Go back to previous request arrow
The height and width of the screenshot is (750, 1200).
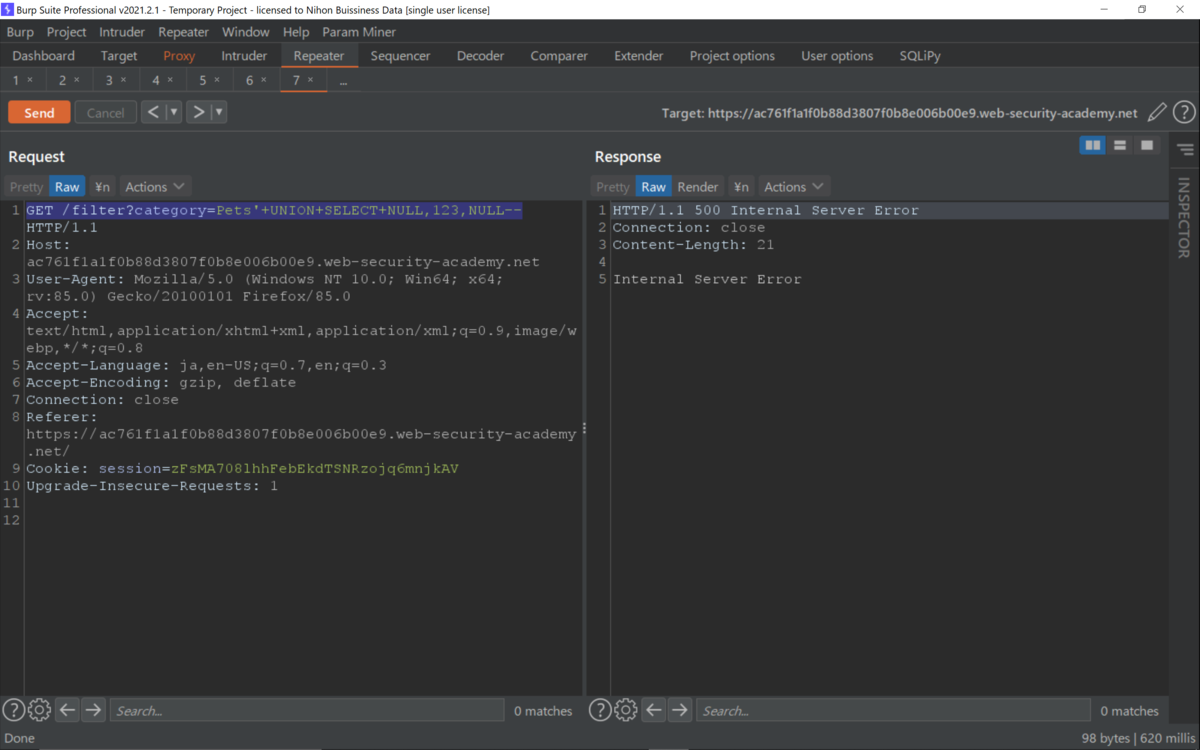[152, 112]
